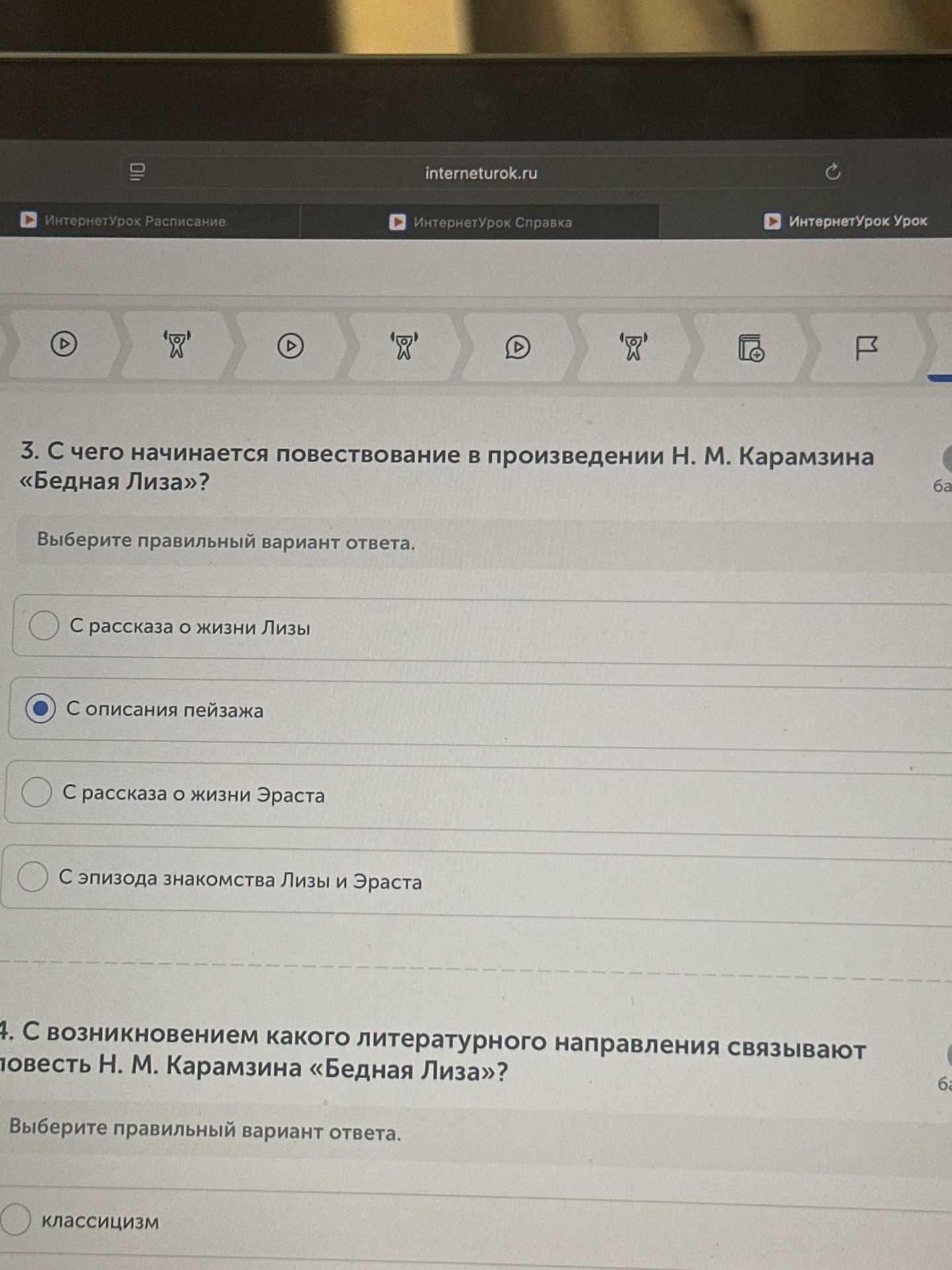Click question 4 heading about литературного направления
952x1270 pixels.
tap(432, 1052)
